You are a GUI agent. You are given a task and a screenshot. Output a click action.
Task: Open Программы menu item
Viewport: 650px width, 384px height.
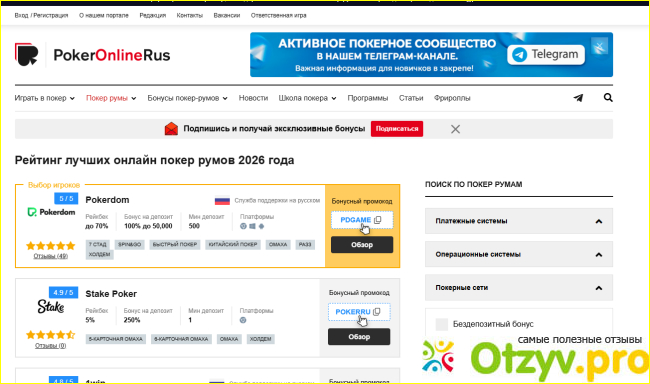pyautogui.click(x=368, y=98)
